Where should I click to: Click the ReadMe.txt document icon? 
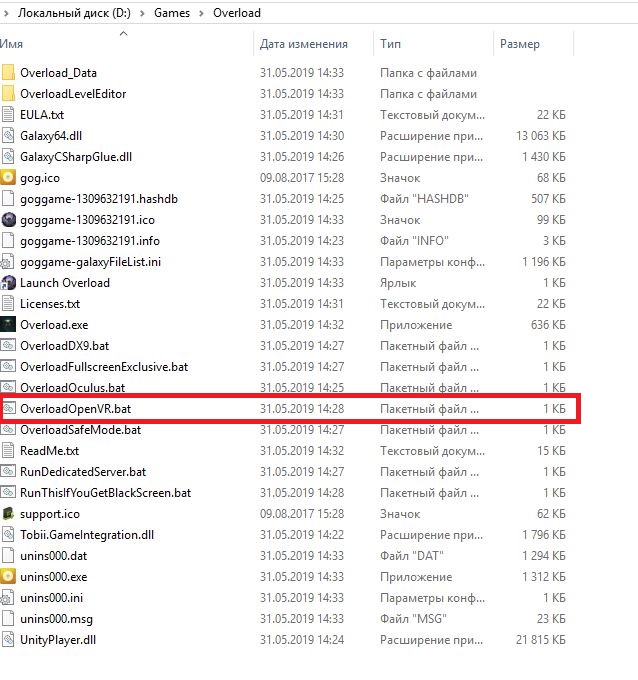point(8,451)
